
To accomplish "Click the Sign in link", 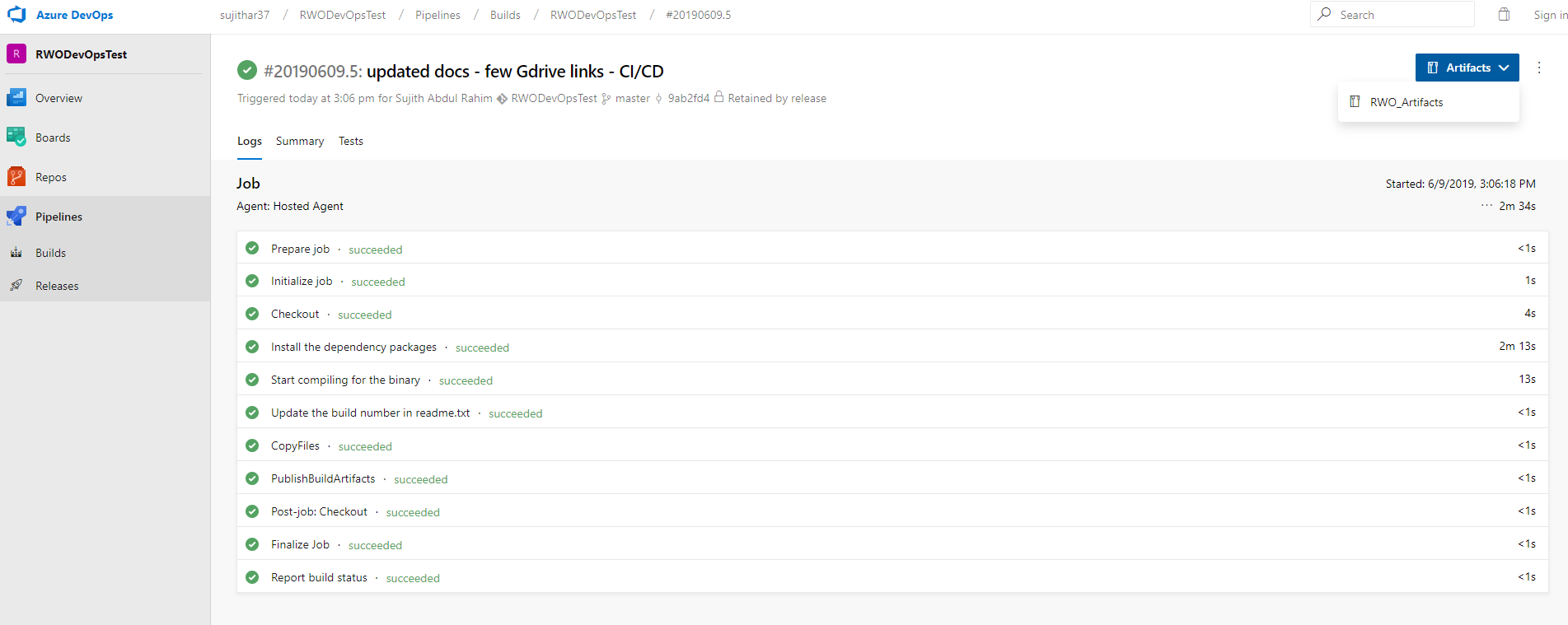I will (1550, 15).
